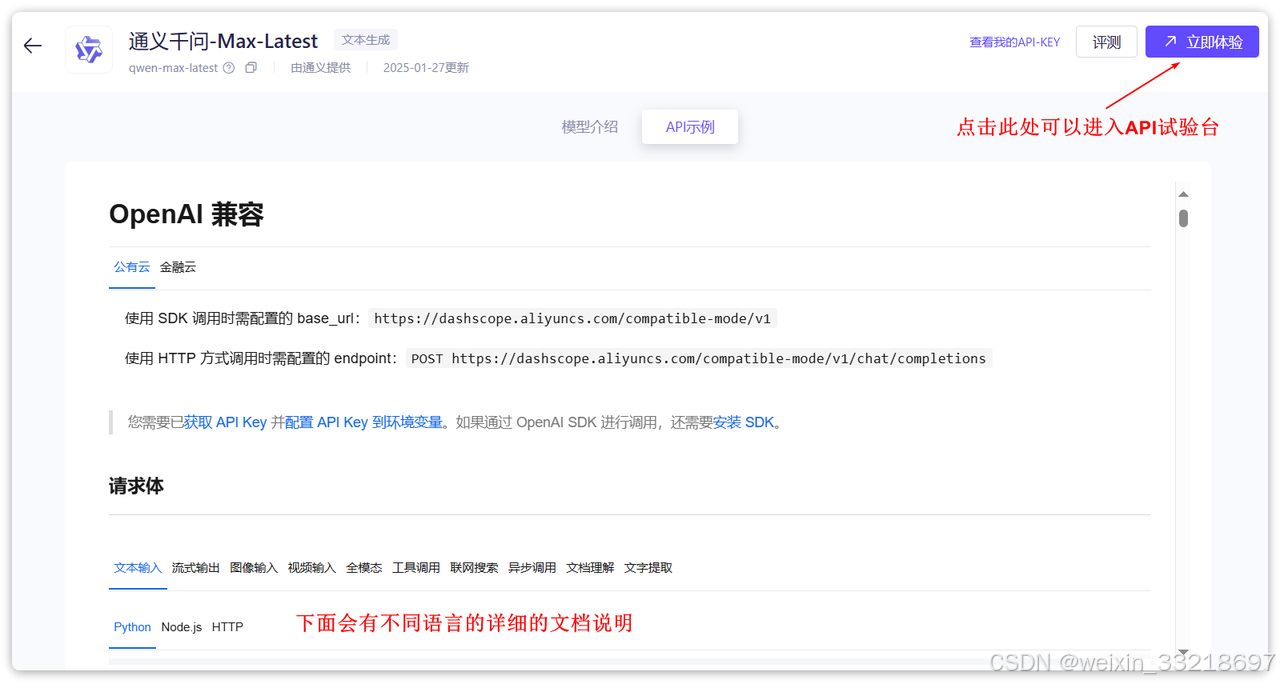The width and height of the screenshot is (1280, 684).
Task: Open the 安装 SDK link
Action: point(744,422)
